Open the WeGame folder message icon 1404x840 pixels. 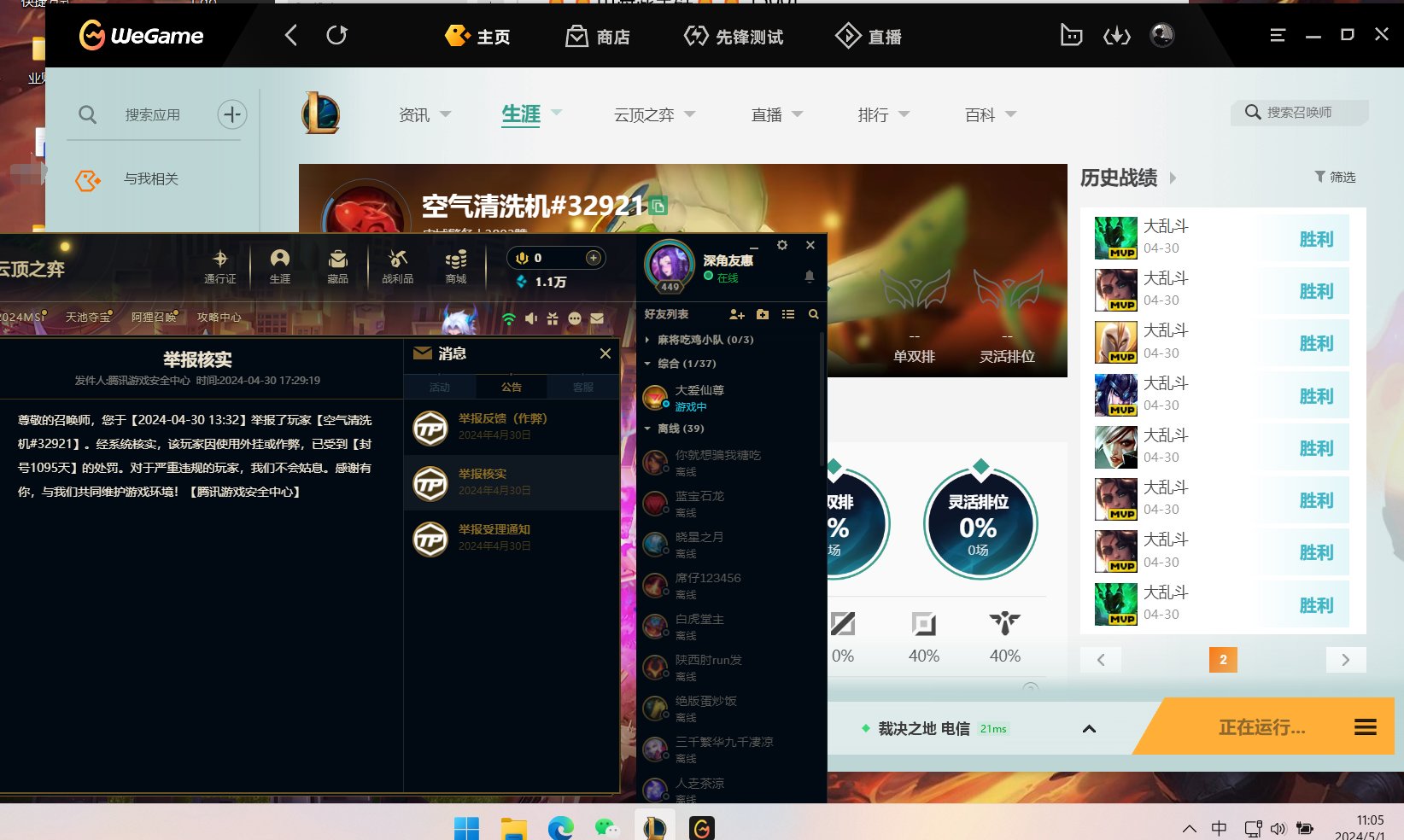pyautogui.click(x=1071, y=35)
